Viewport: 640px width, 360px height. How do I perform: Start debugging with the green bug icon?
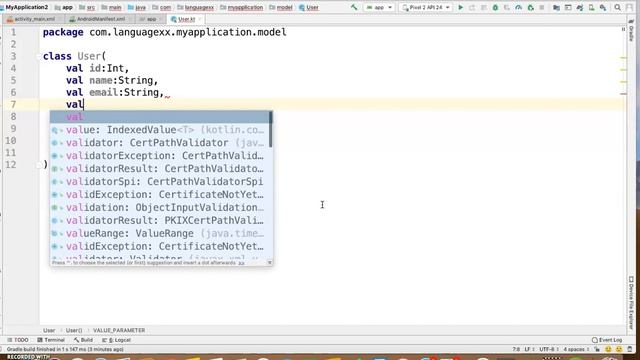tap(495, 7)
